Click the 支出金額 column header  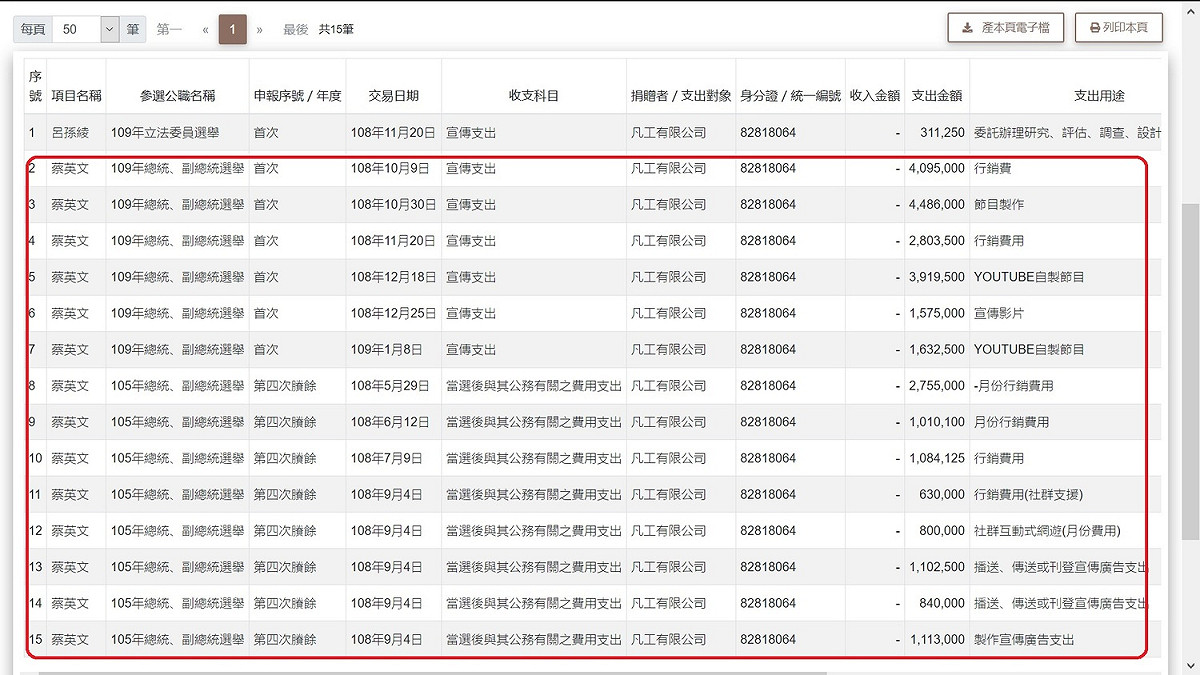point(937,96)
